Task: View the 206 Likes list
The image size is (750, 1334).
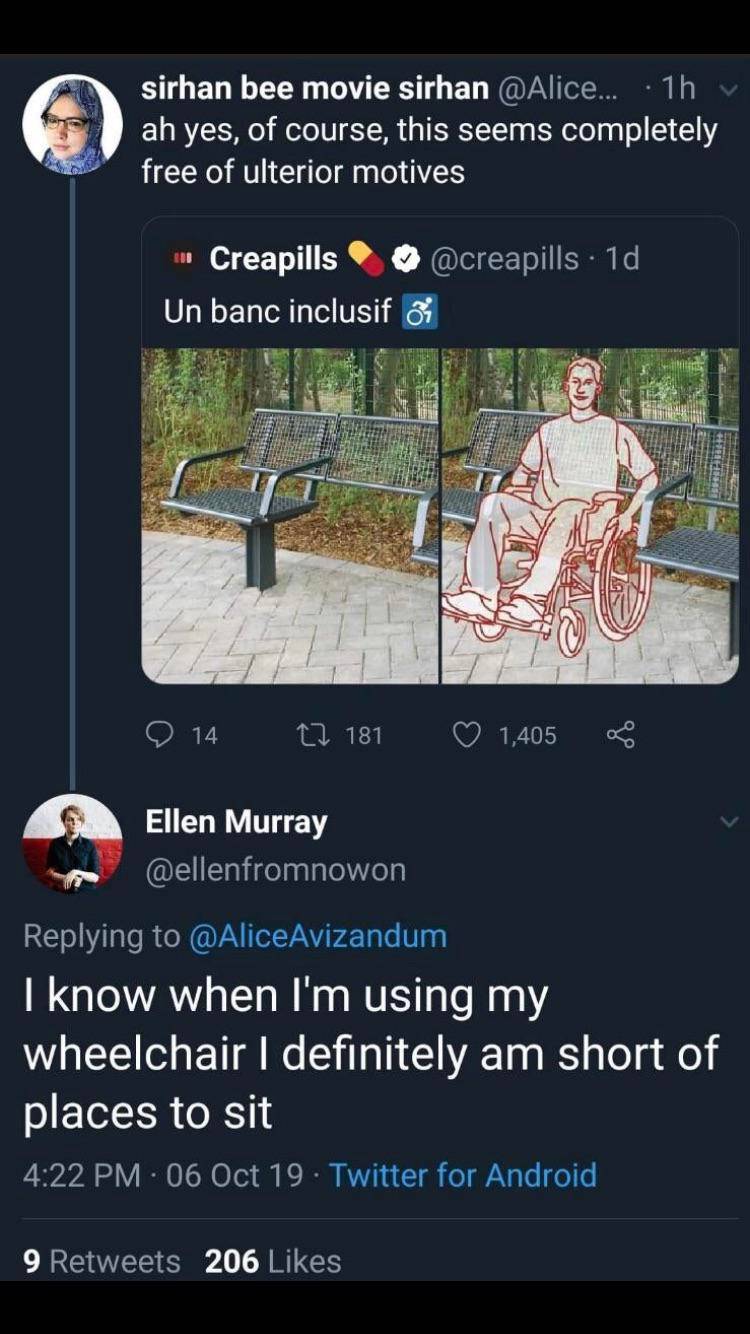Action: [273, 1261]
